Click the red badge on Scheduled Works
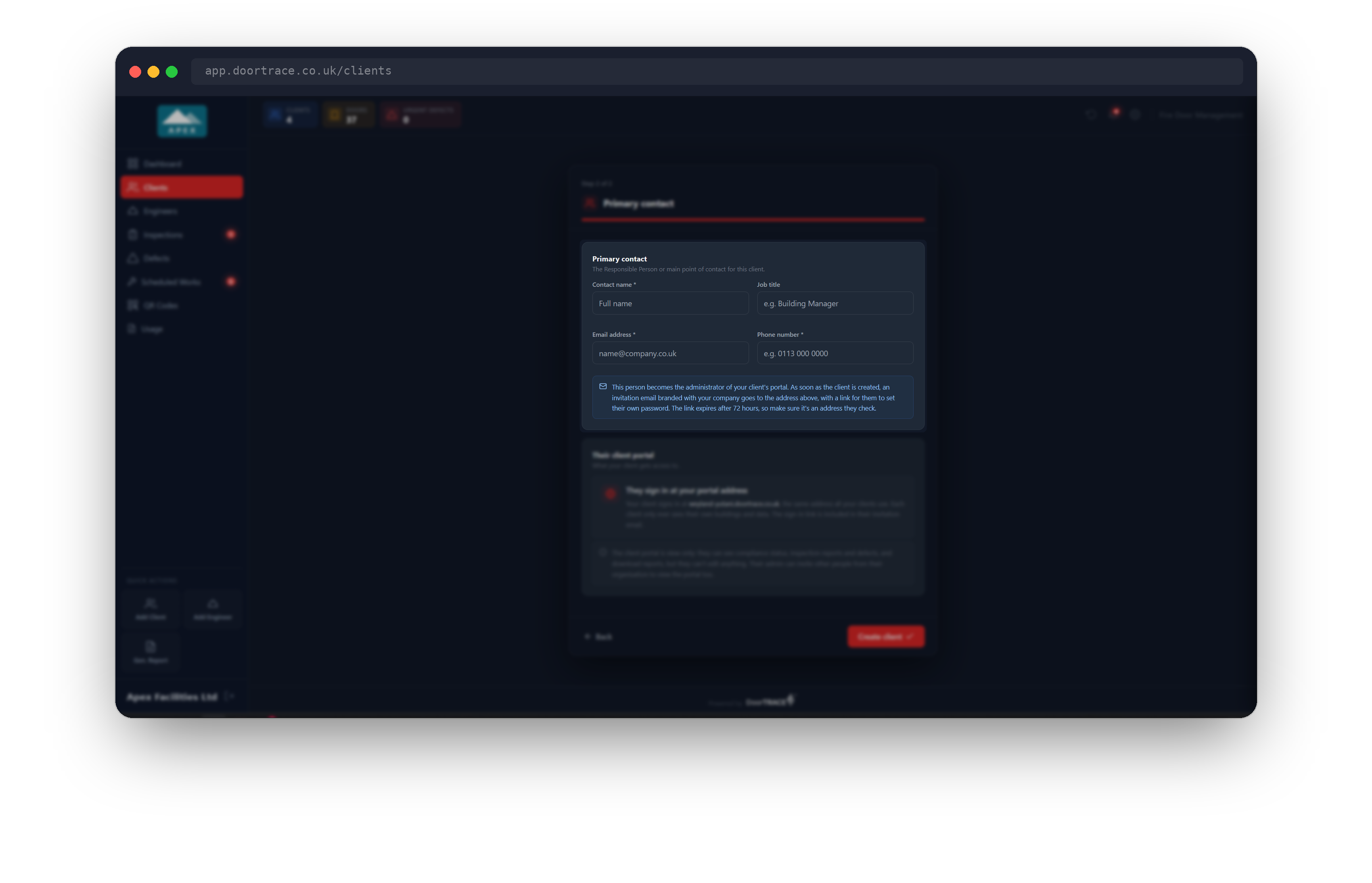This screenshot has height=883, width=1372. point(231,282)
